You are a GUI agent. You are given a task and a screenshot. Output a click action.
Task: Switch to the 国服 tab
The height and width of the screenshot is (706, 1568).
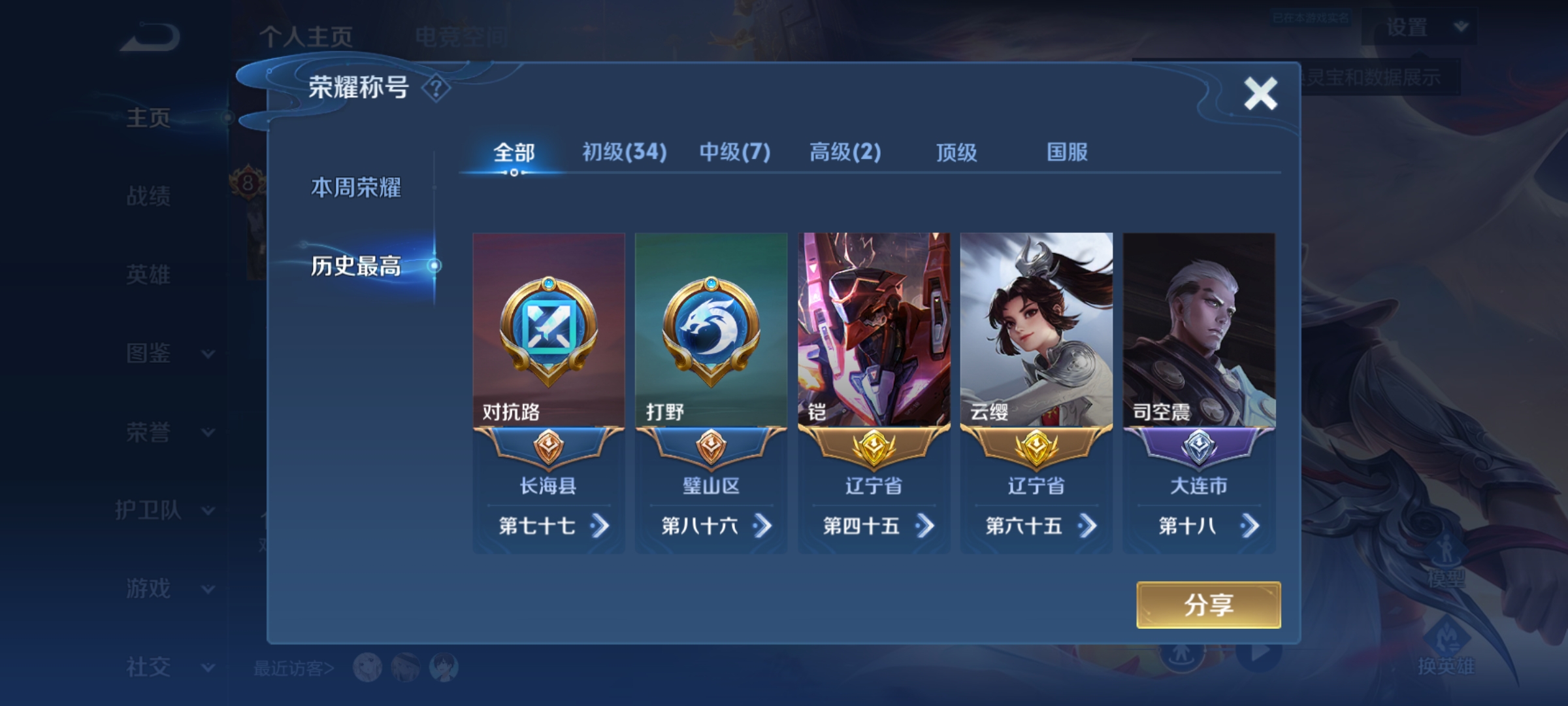tap(1067, 152)
